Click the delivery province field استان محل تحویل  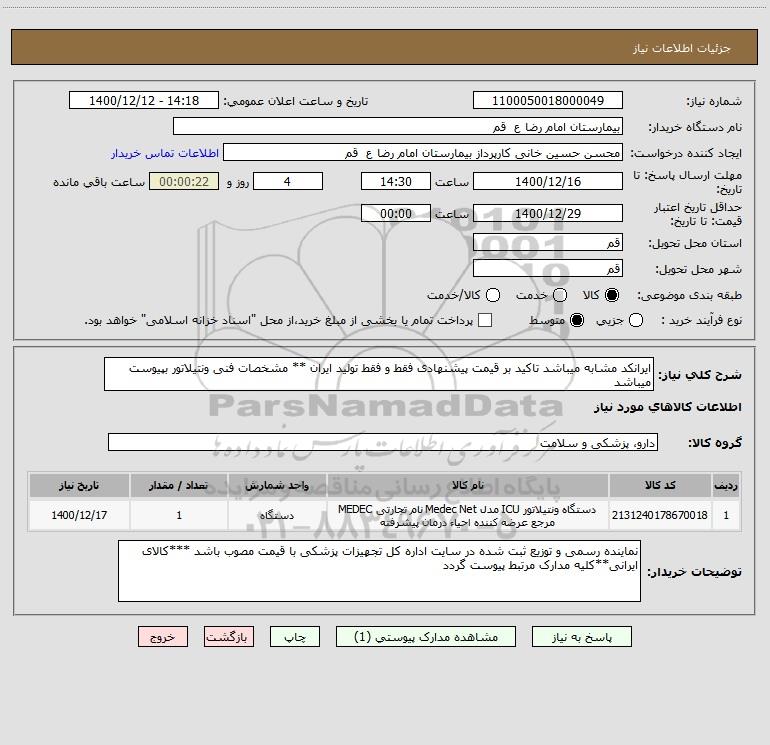(x=548, y=242)
